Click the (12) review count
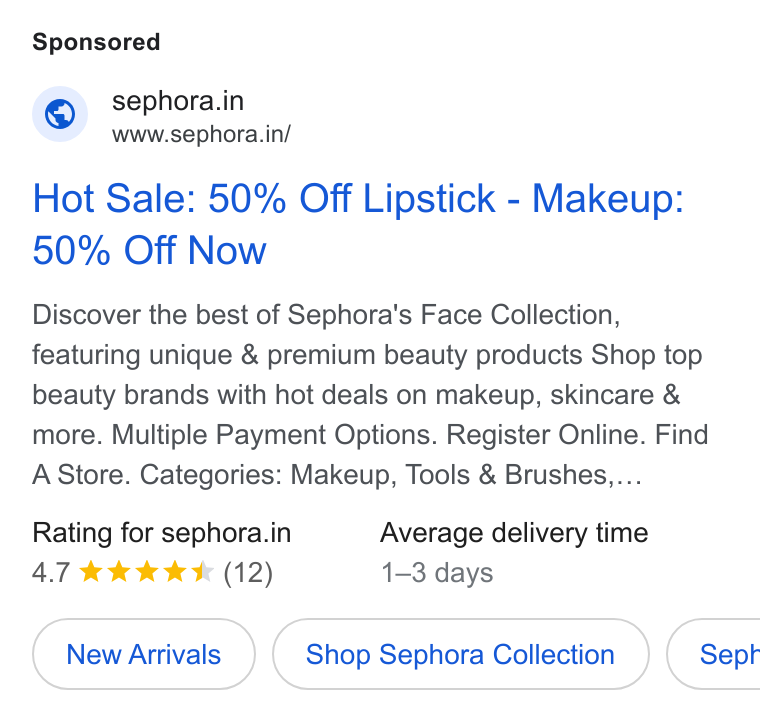Screen dimensions: 760x722 coord(248,573)
